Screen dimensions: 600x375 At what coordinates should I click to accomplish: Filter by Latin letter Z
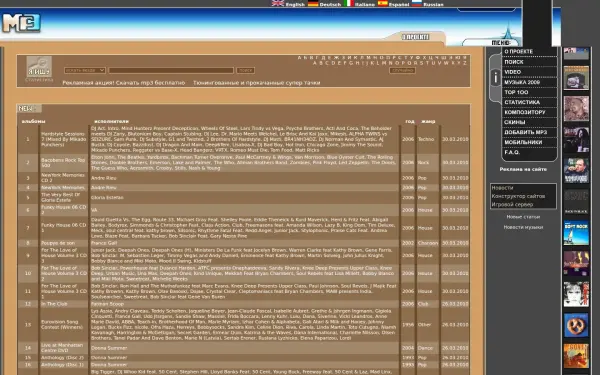[x=465, y=63]
